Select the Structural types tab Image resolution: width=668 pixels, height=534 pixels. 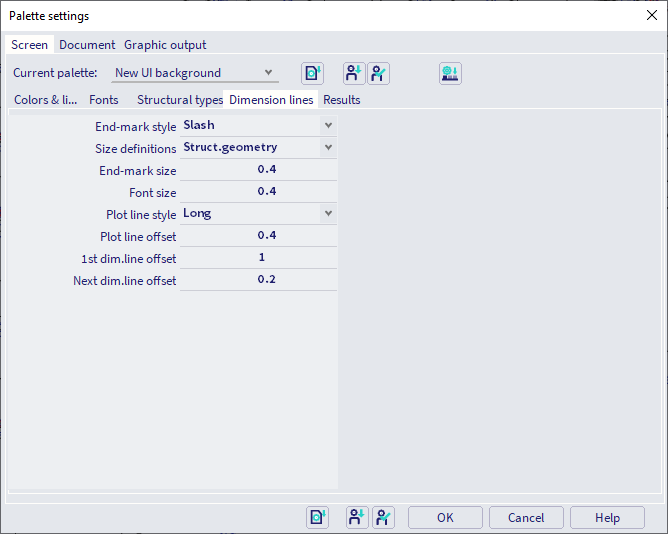click(180, 100)
